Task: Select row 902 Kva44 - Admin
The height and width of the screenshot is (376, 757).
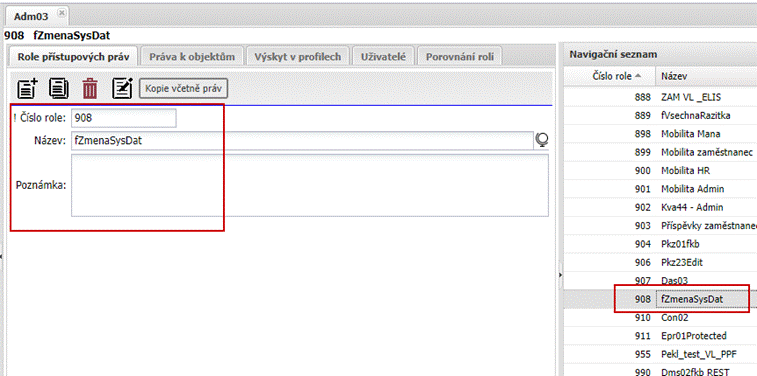Action: [x=660, y=207]
